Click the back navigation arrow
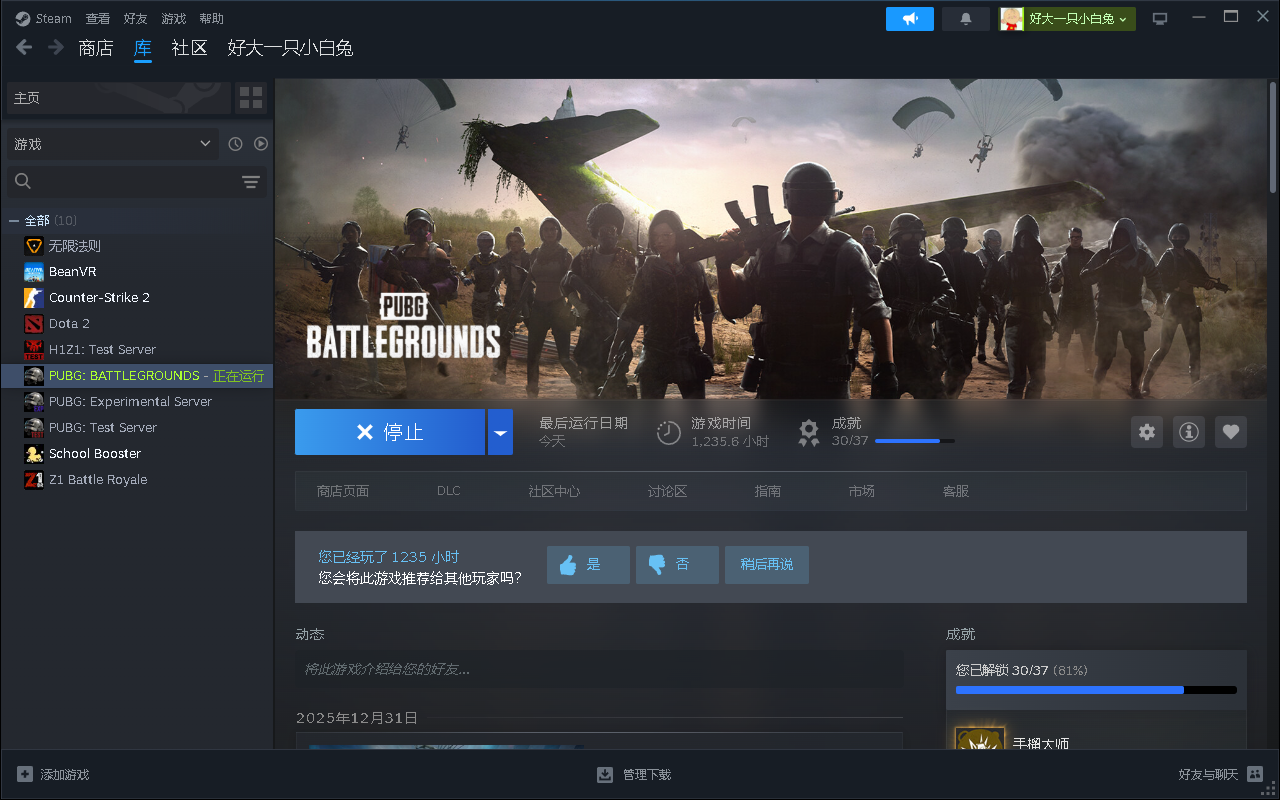Viewport: 1280px width, 800px height. tap(24, 48)
